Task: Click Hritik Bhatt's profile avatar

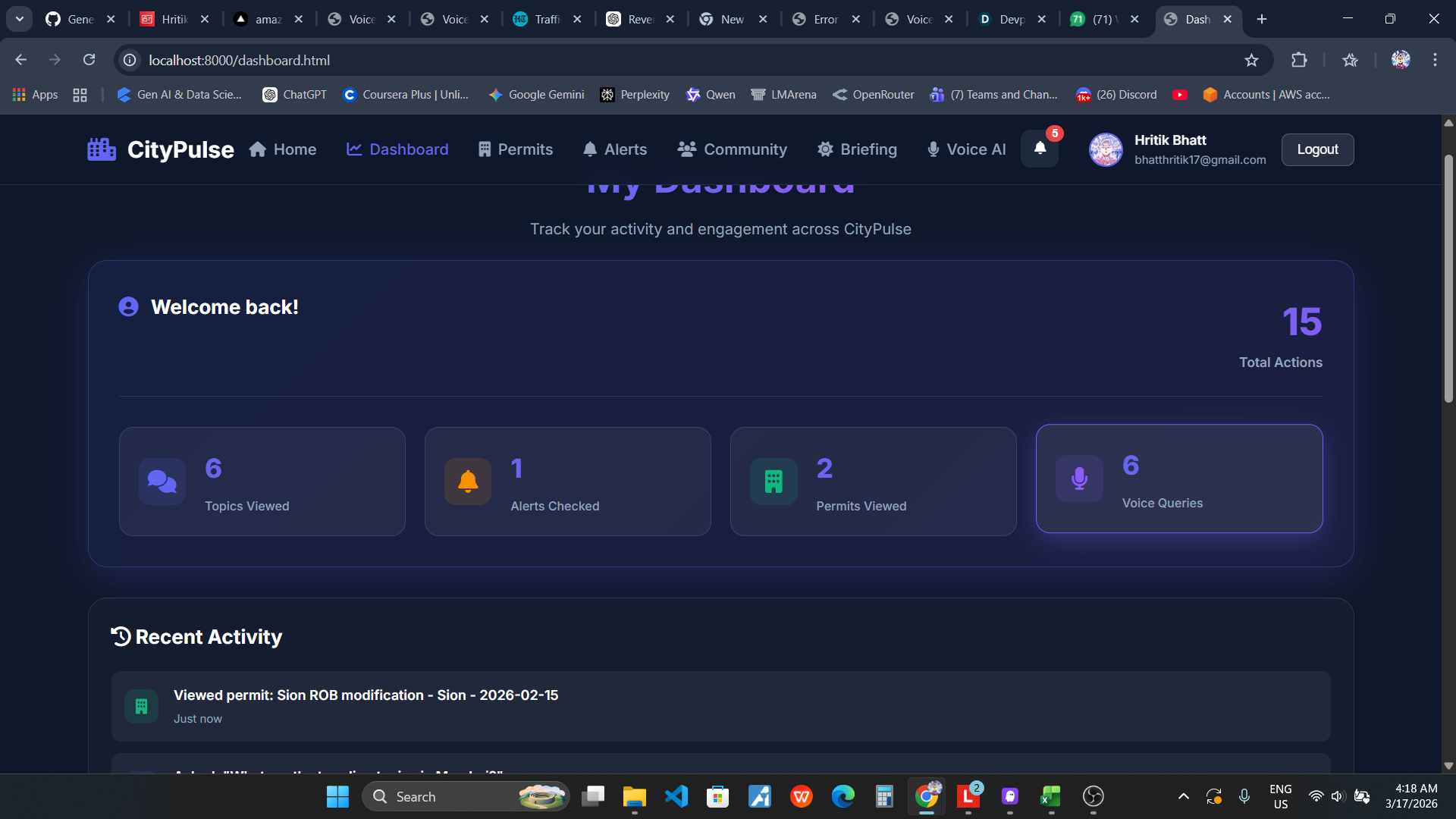Action: (1106, 149)
